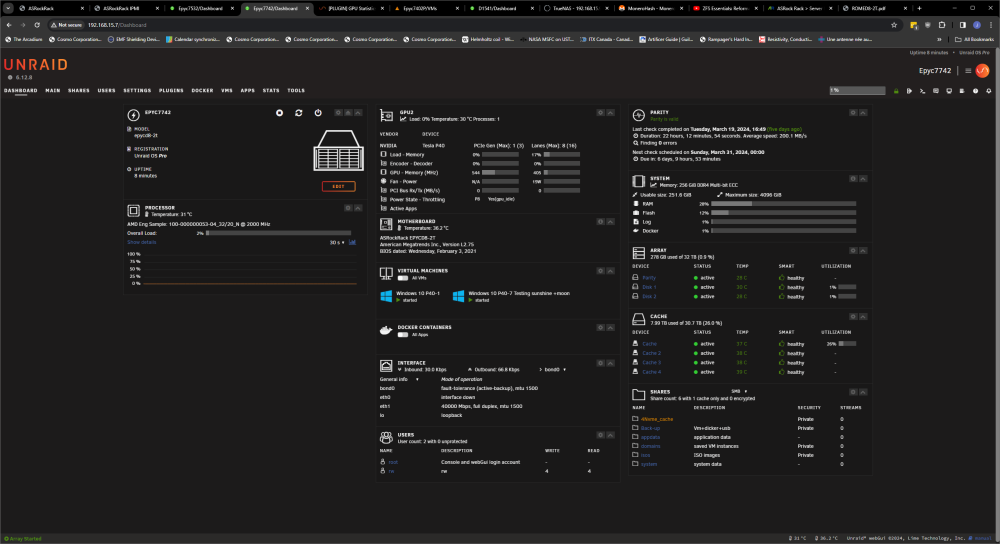The height and width of the screenshot is (544, 1000).
Task: Open the 4Nvme_cache share folder icon
Action: tap(635, 419)
